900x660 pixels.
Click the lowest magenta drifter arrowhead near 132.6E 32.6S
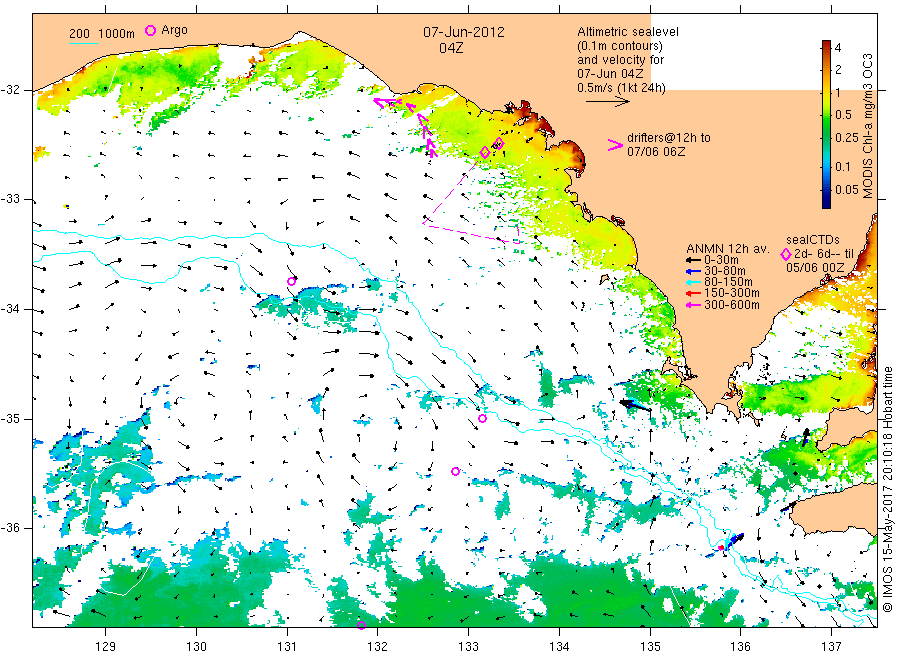432,152
